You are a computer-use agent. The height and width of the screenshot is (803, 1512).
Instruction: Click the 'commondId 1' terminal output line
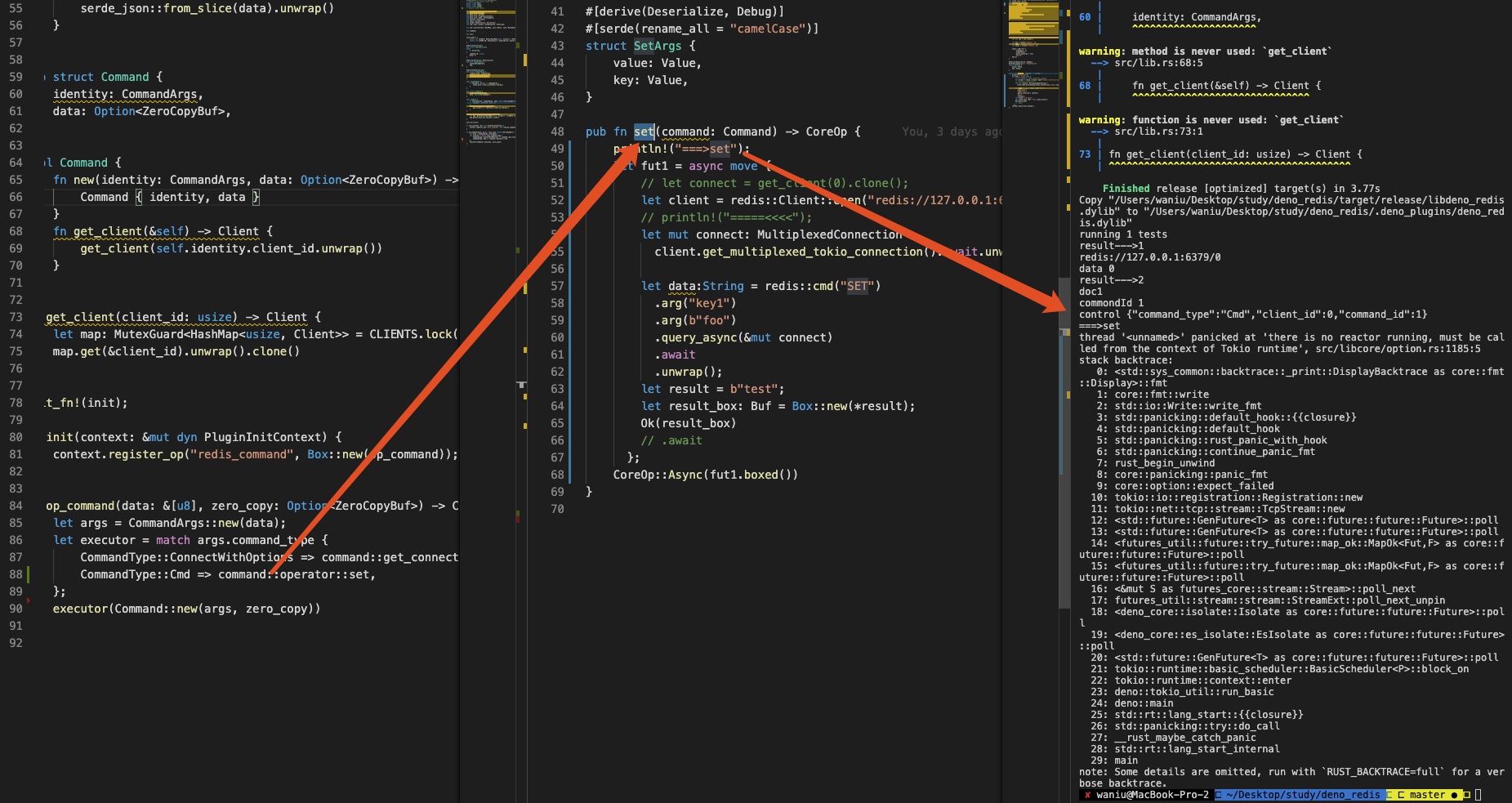1111,303
